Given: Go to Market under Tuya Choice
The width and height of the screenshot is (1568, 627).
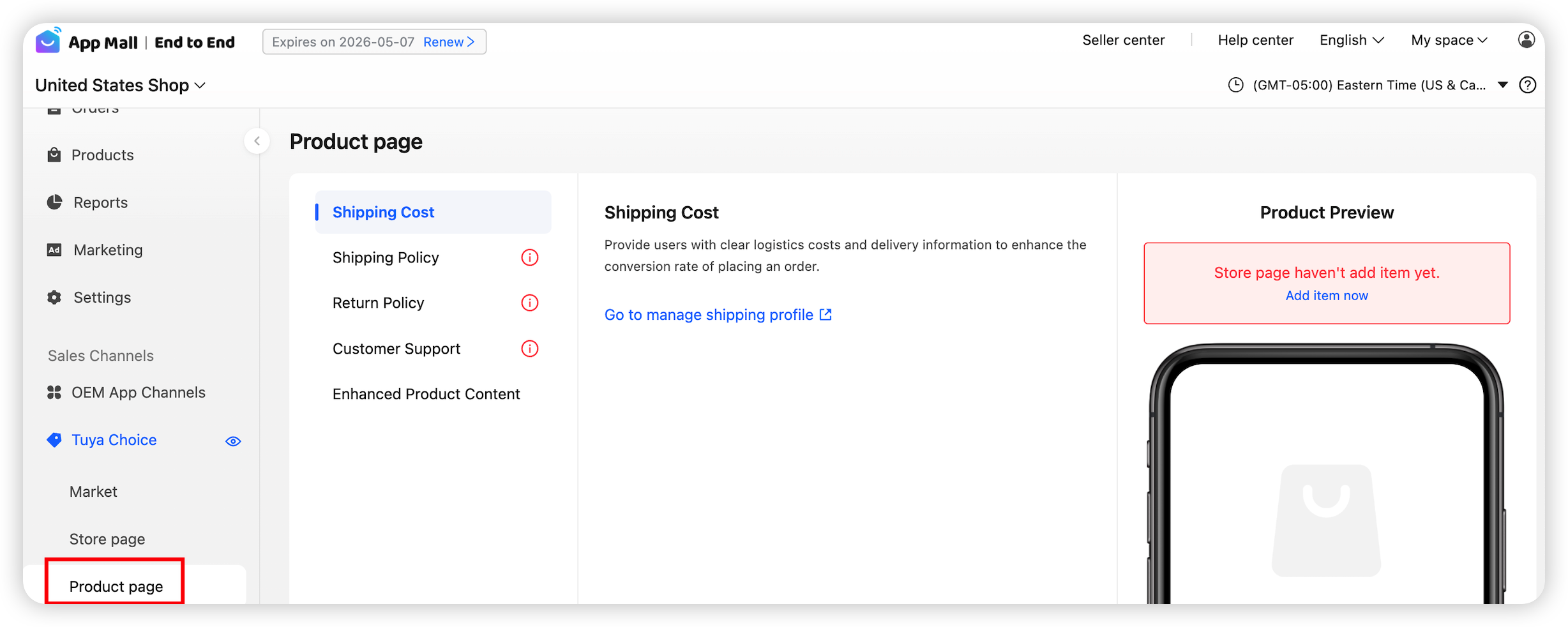Looking at the screenshot, I should [x=93, y=492].
